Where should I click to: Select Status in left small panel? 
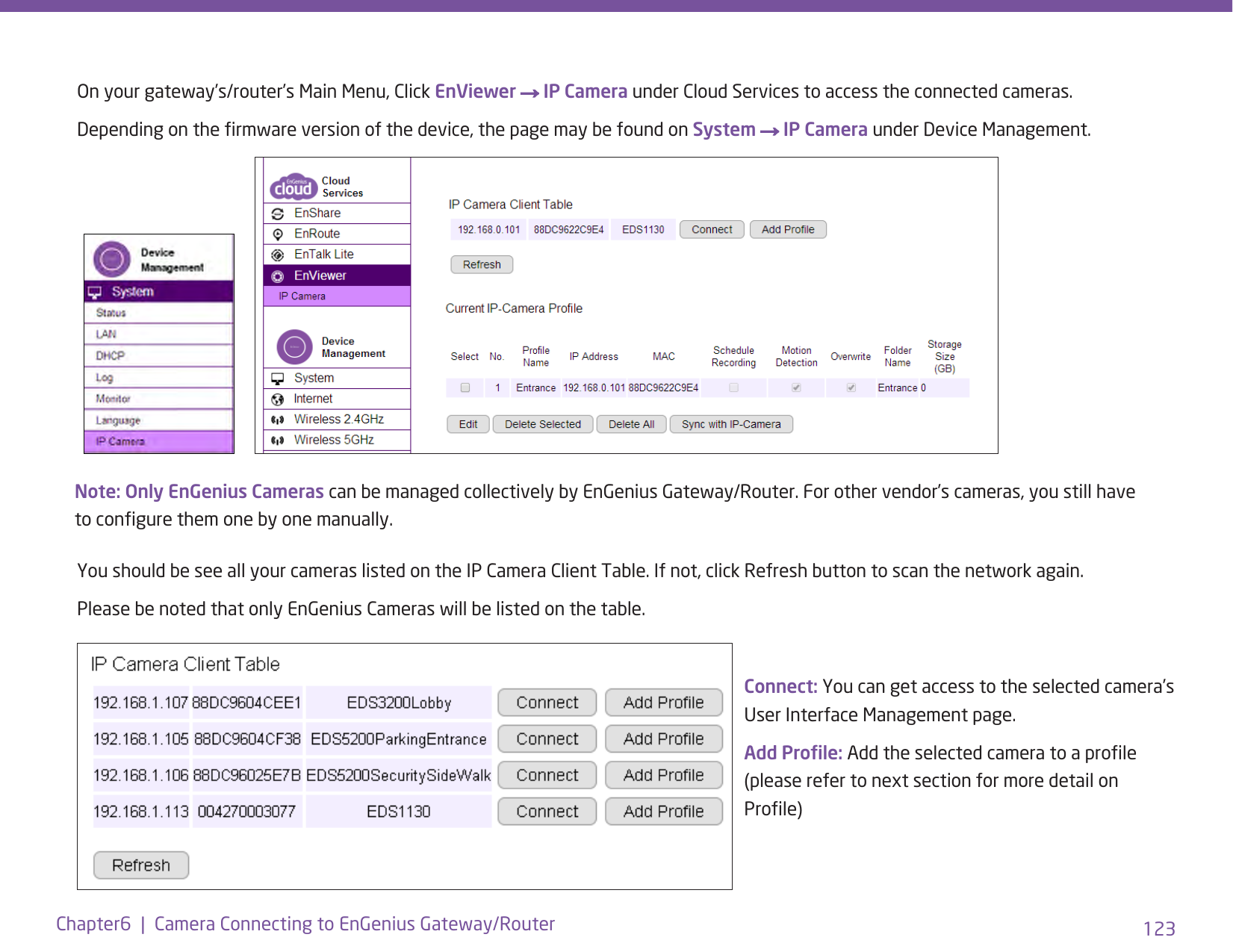click(159, 313)
